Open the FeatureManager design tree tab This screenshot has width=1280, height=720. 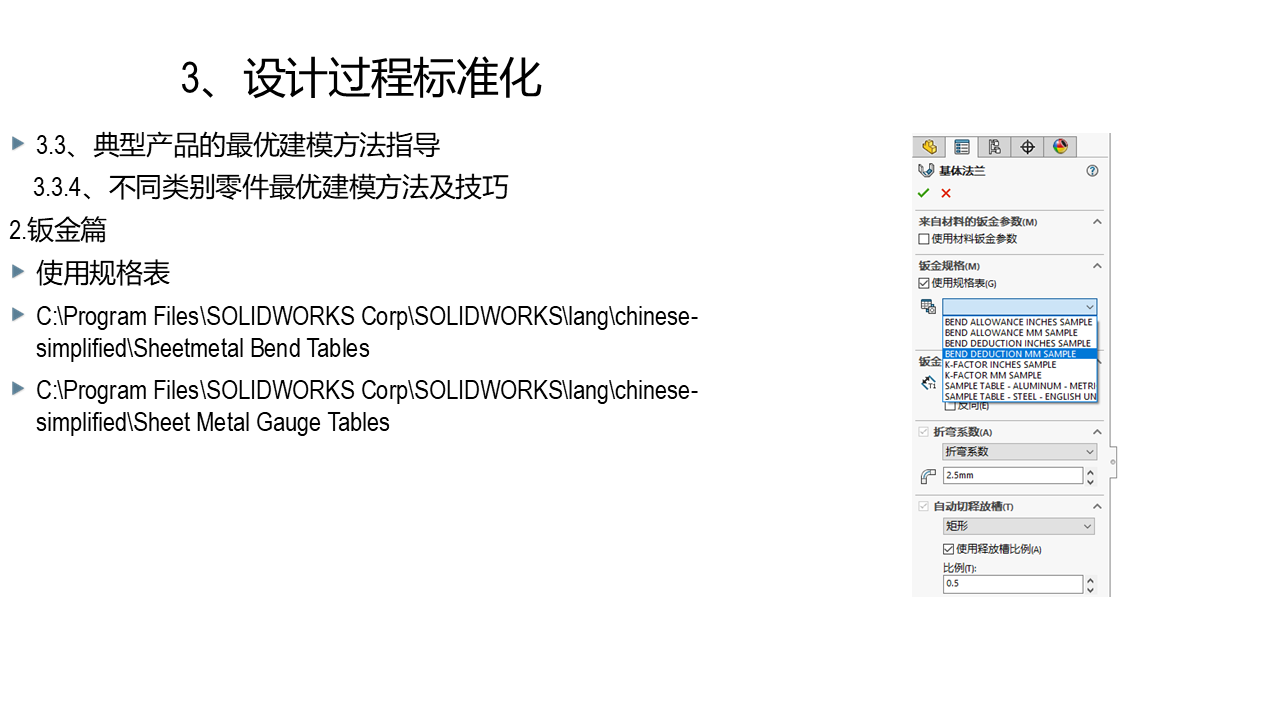[929, 147]
